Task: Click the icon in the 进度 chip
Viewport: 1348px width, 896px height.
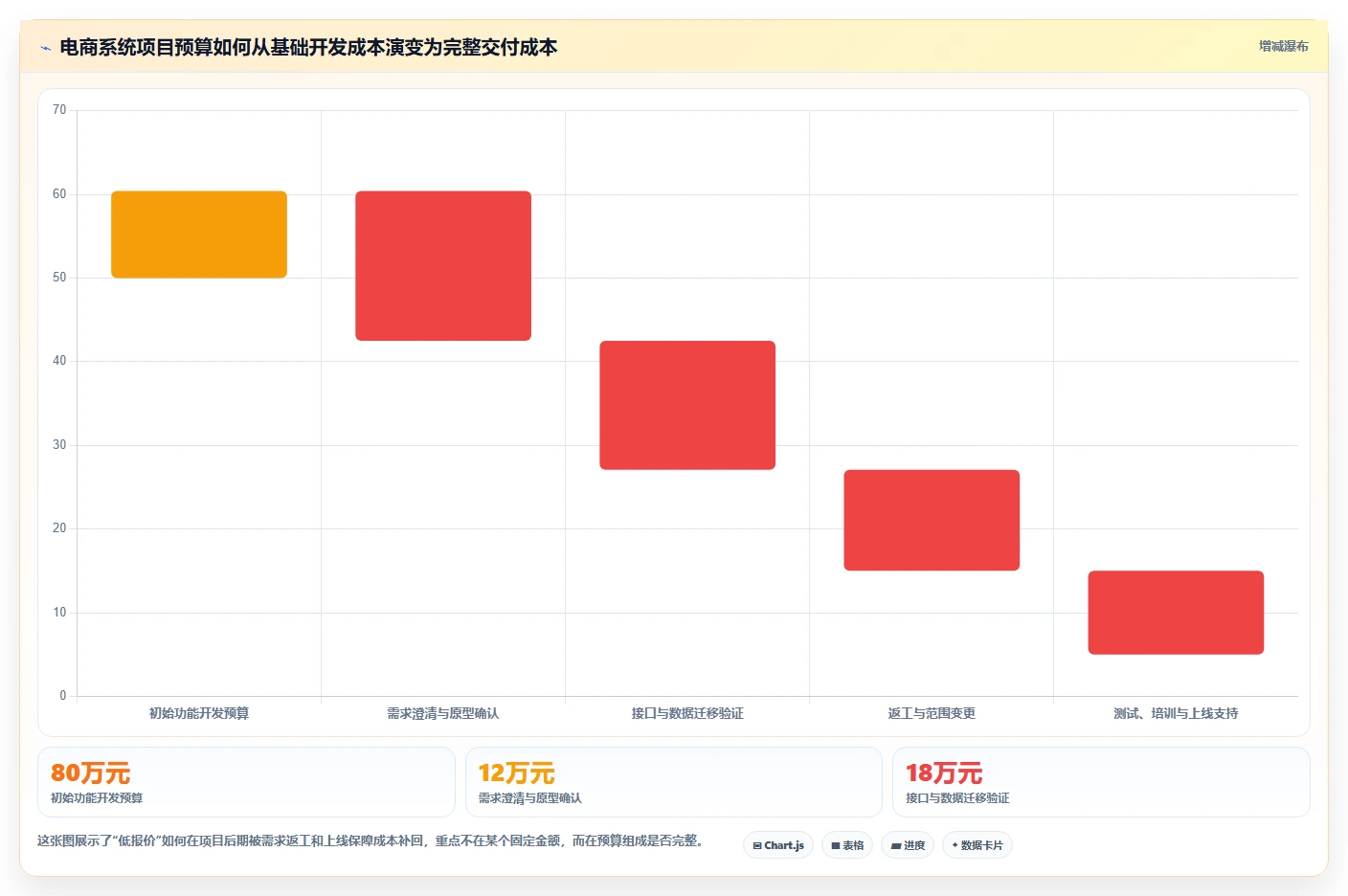Action: click(896, 846)
